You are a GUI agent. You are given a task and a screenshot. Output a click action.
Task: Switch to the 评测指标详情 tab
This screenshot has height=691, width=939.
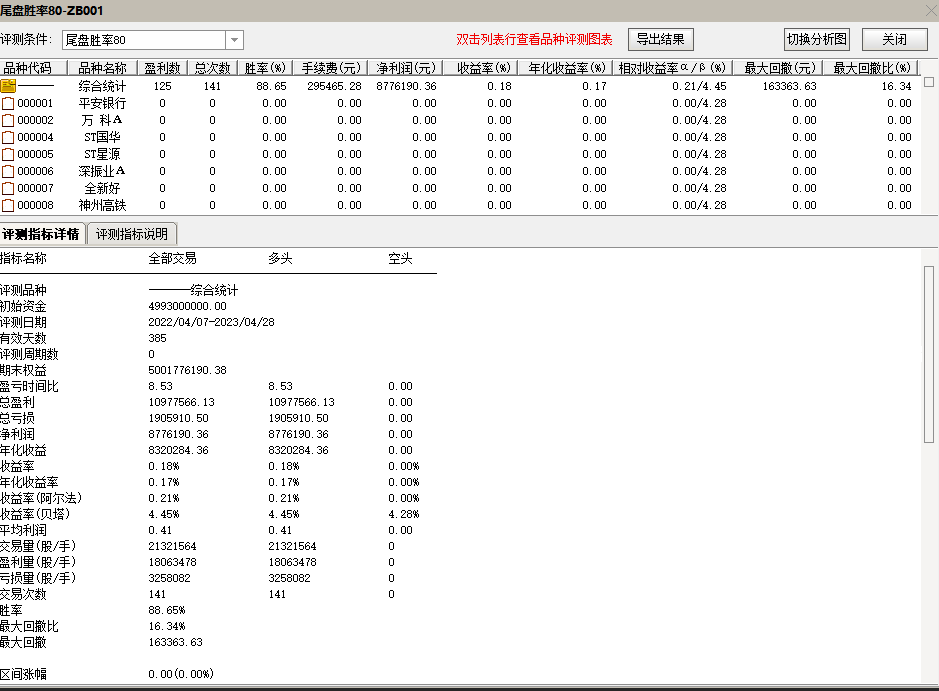pos(42,234)
